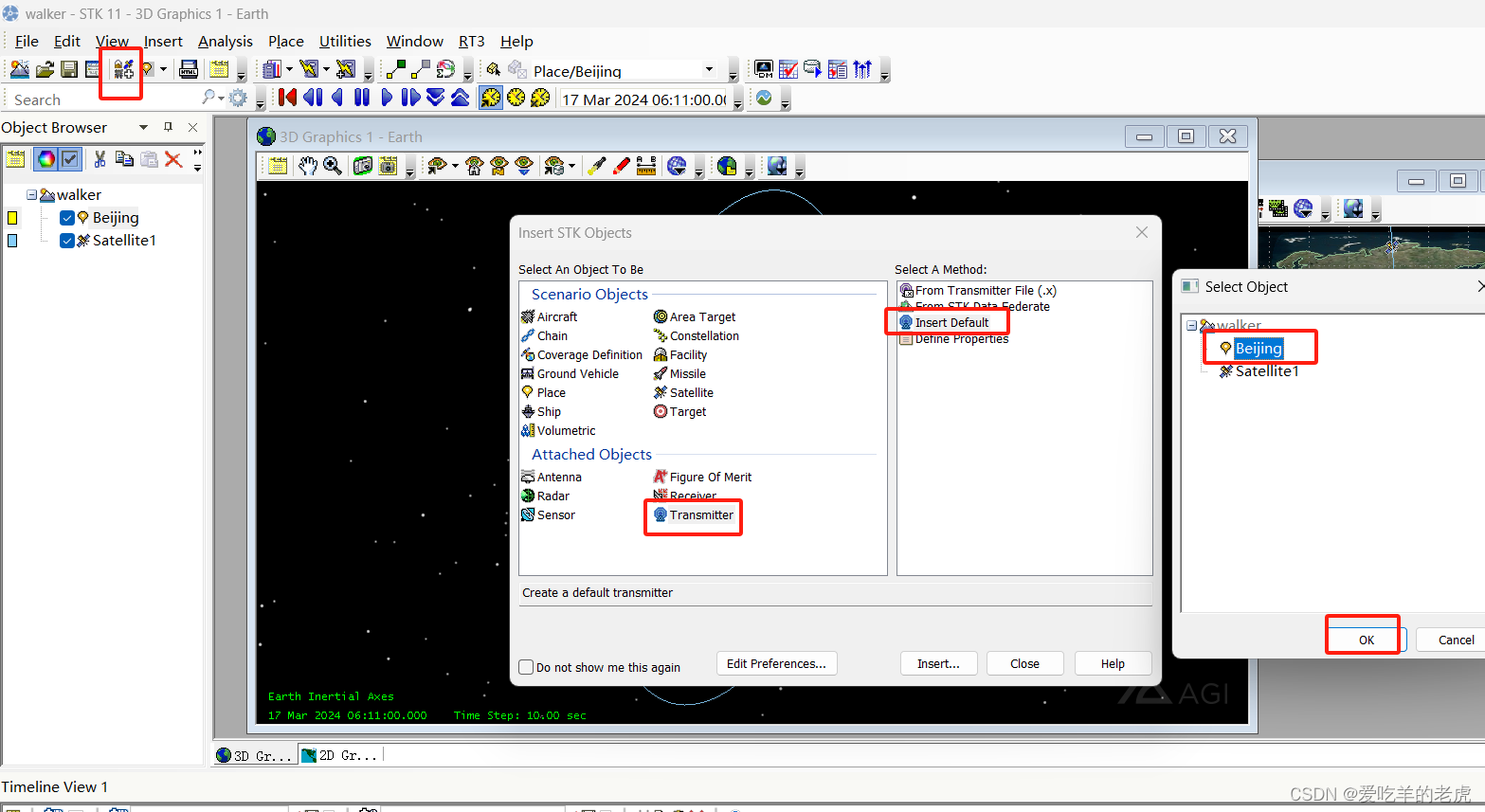This screenshot has height=812, width=1485.
Task: Select the Zoom In magnifier tool
Action: point(333,166)
